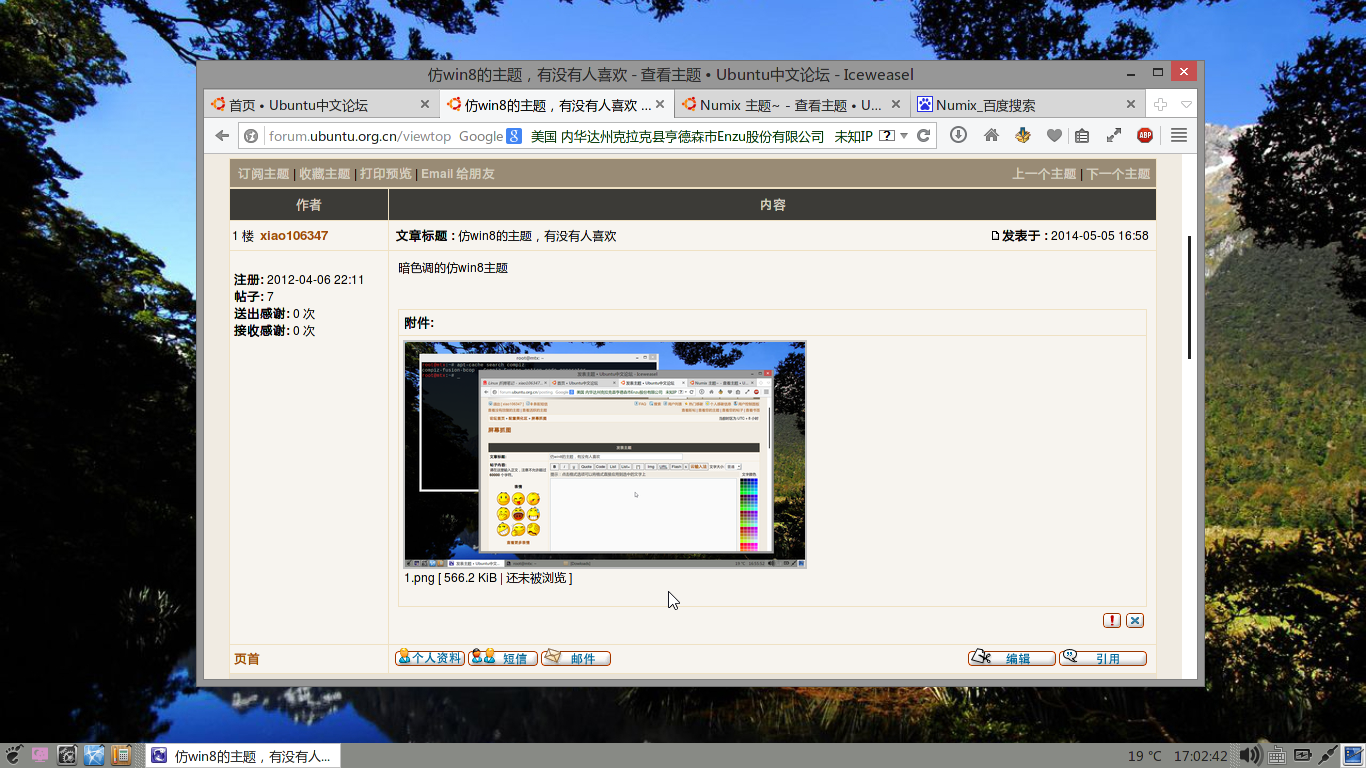Show desktop with blue corner icon
The image size is (1366, 768).
click(x=1353, y=755)
